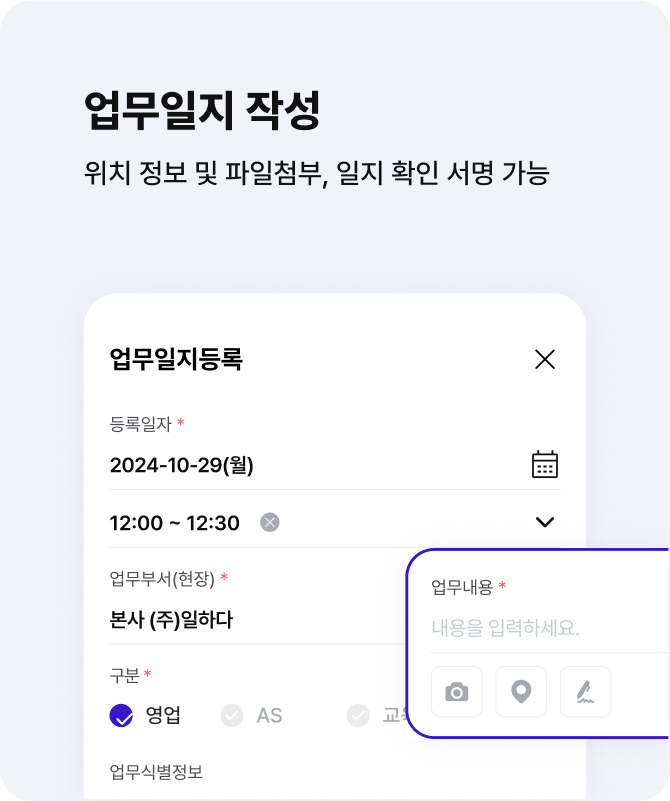This screenshot has height=801, width=670.
Task: Click the 등록일자 field label
Action: tap(140, 424)
